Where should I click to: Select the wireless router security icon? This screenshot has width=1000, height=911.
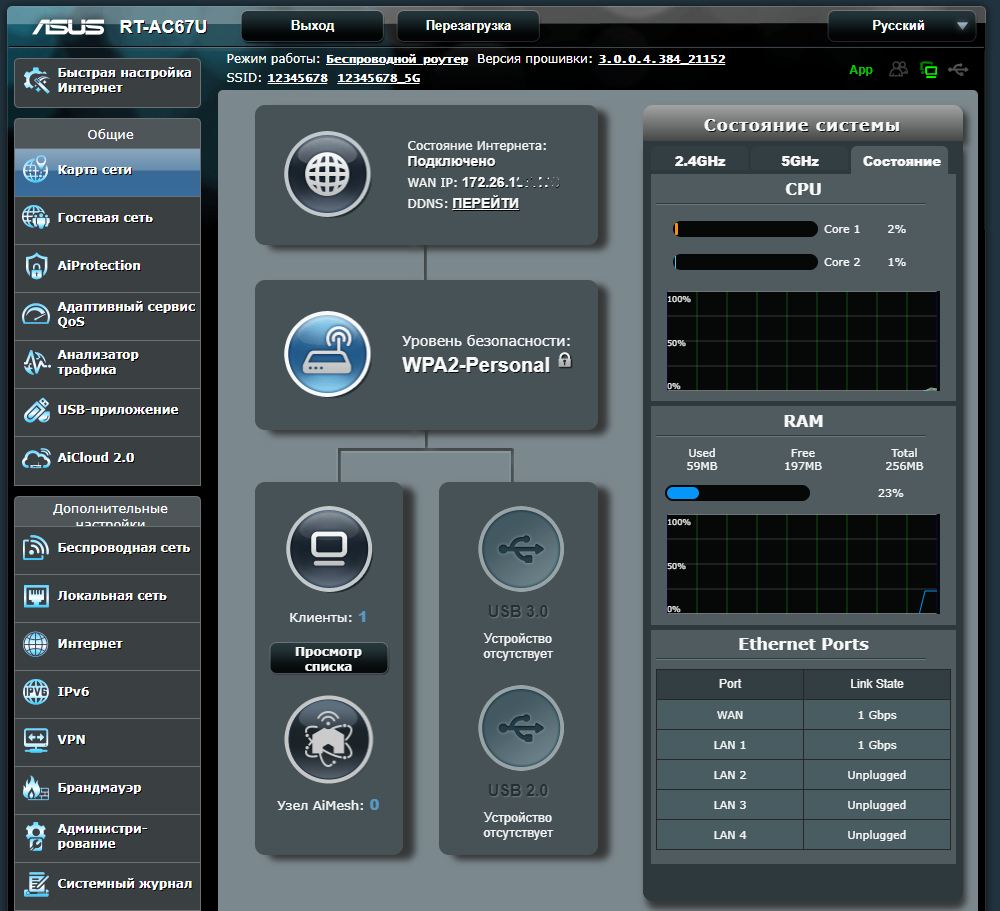pyautogui.click(x=327, y=355)
